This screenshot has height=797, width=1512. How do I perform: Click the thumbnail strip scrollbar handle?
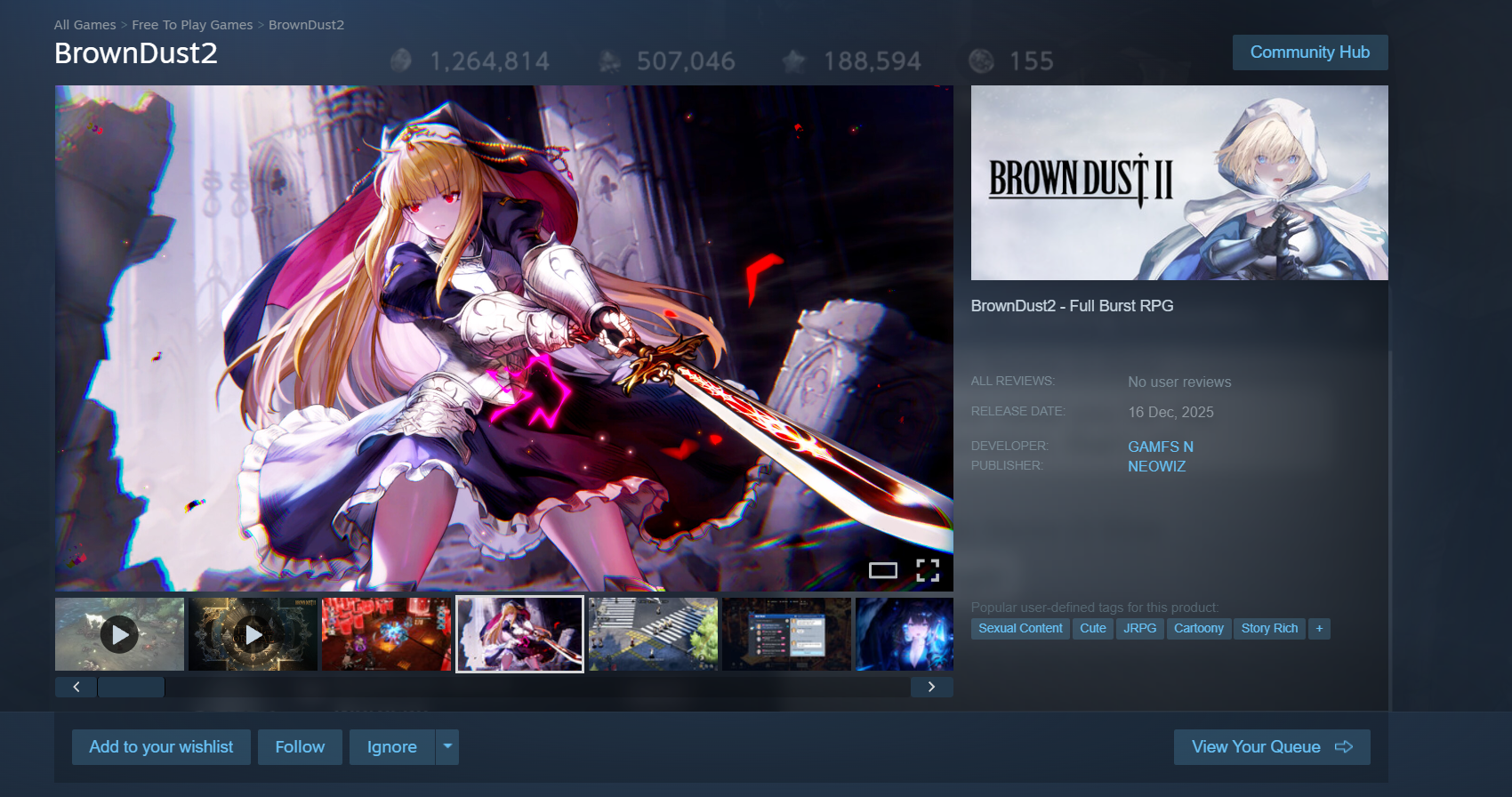click(131, 687)
